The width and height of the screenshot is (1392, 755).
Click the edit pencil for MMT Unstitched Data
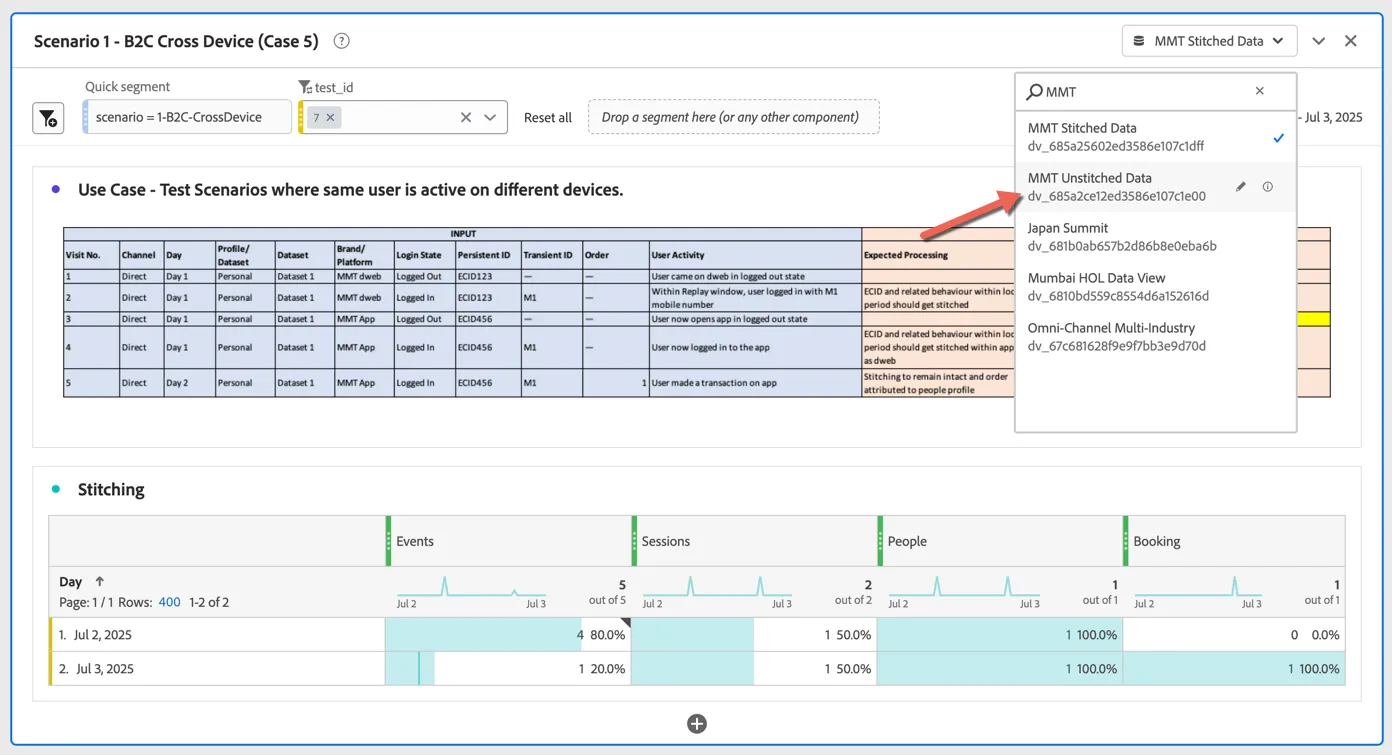1241,187
